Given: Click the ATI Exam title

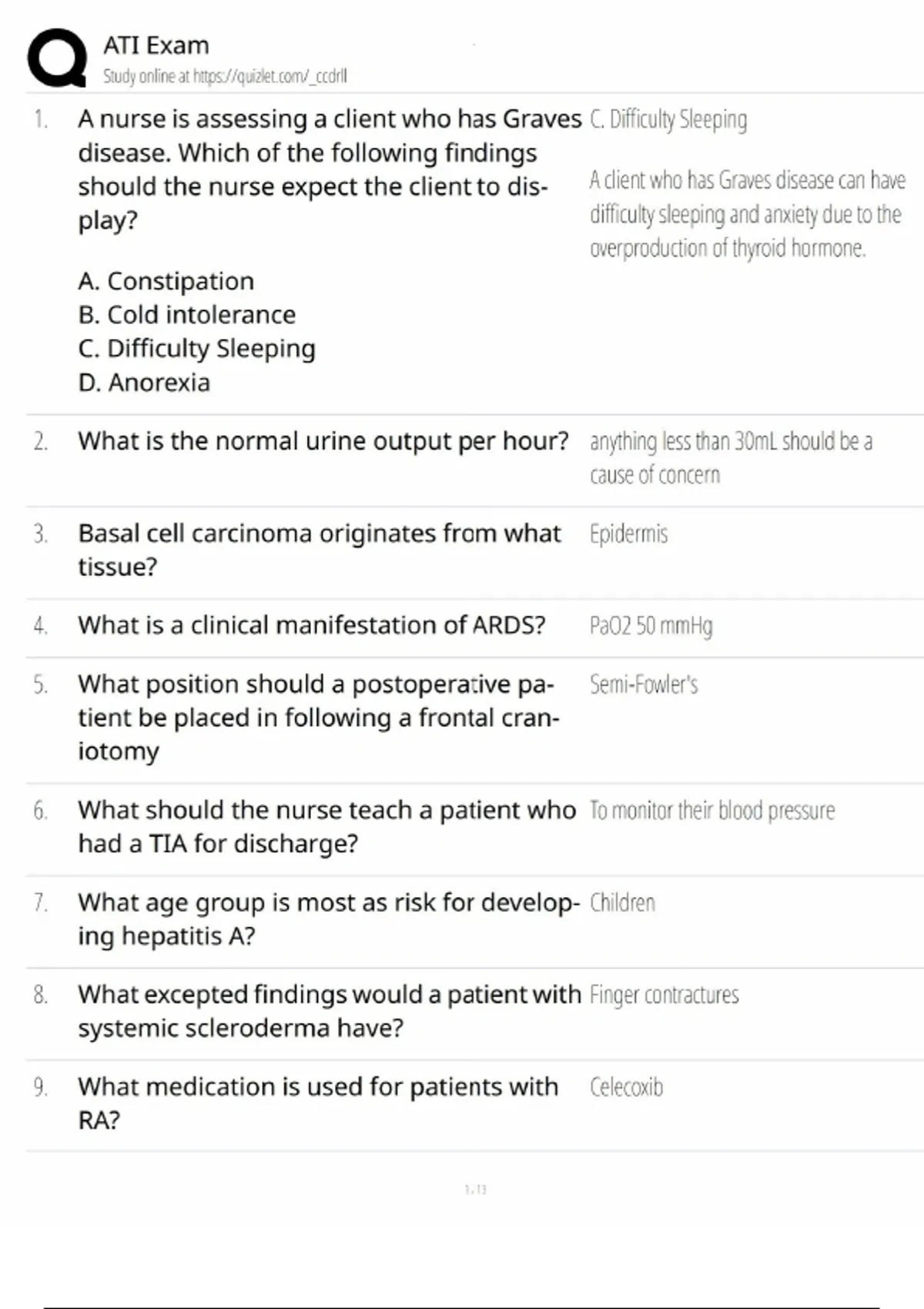Looking at the screenshot, I should (x=156, y=45).
